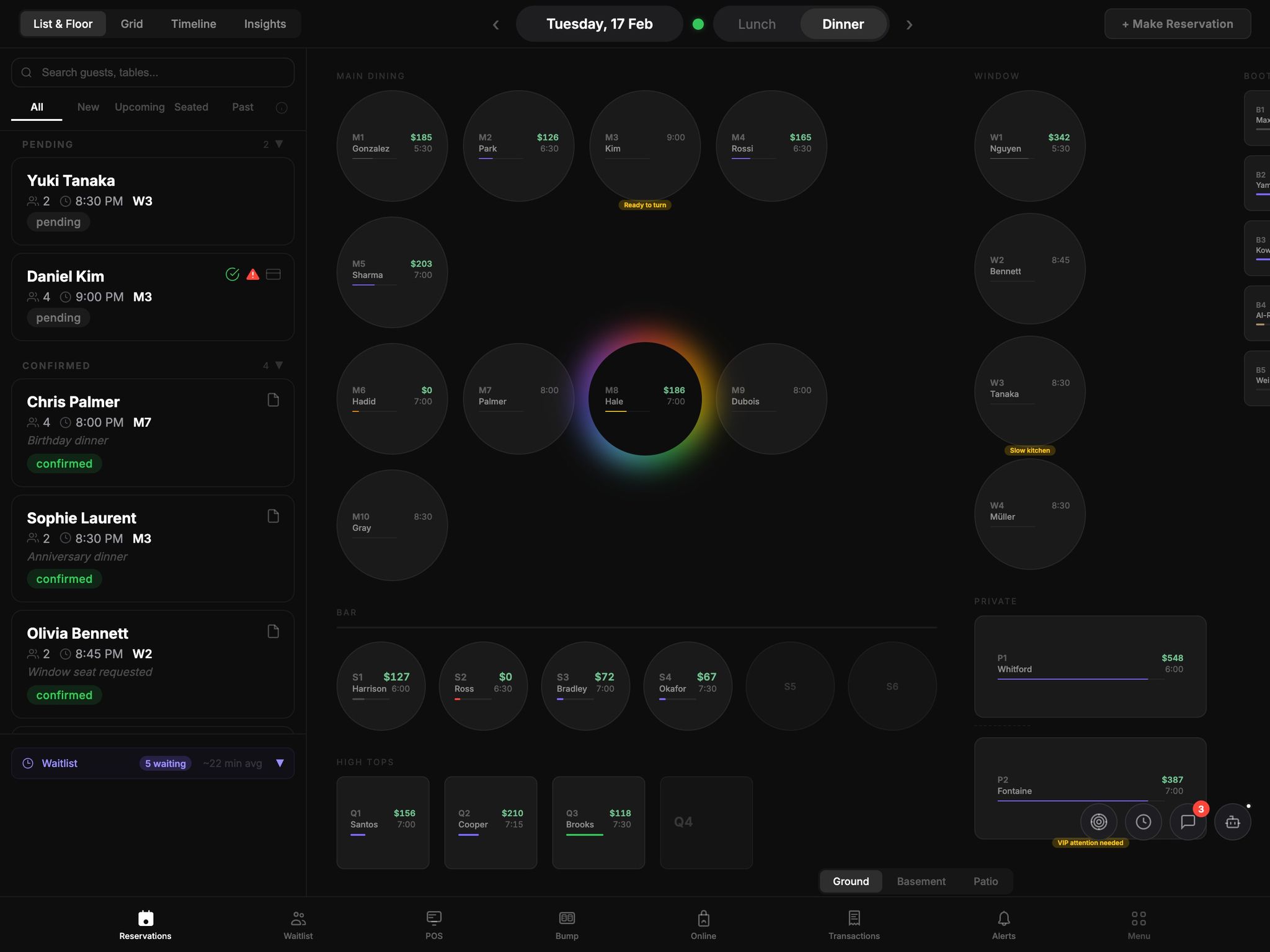Viewport: 1270px width, 952px height.
Task: Open private room P1 Whitford
Action: (x=1090, y=667)
